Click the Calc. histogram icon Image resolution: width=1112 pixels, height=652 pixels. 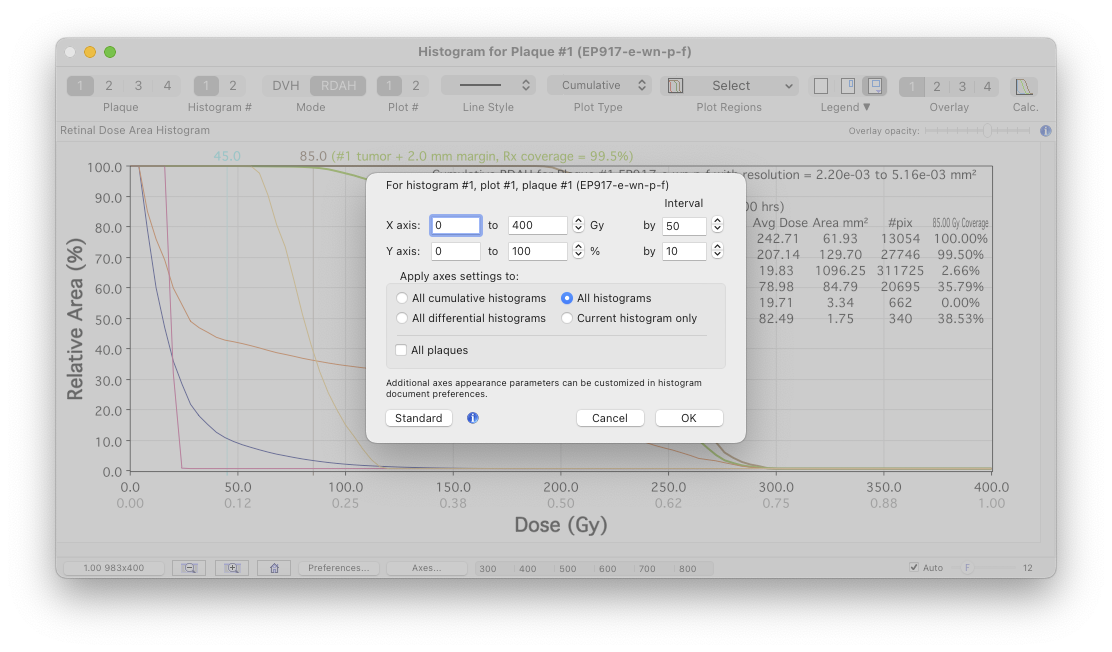pyautogui.click(x=1023, y=87)
